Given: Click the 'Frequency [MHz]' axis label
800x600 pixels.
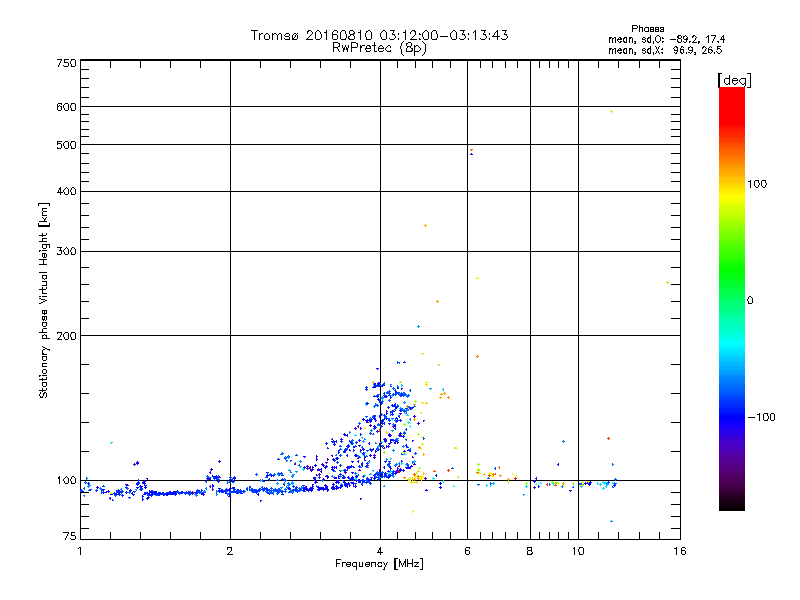Looking at the screenshot, I should [x=379, y=564].
